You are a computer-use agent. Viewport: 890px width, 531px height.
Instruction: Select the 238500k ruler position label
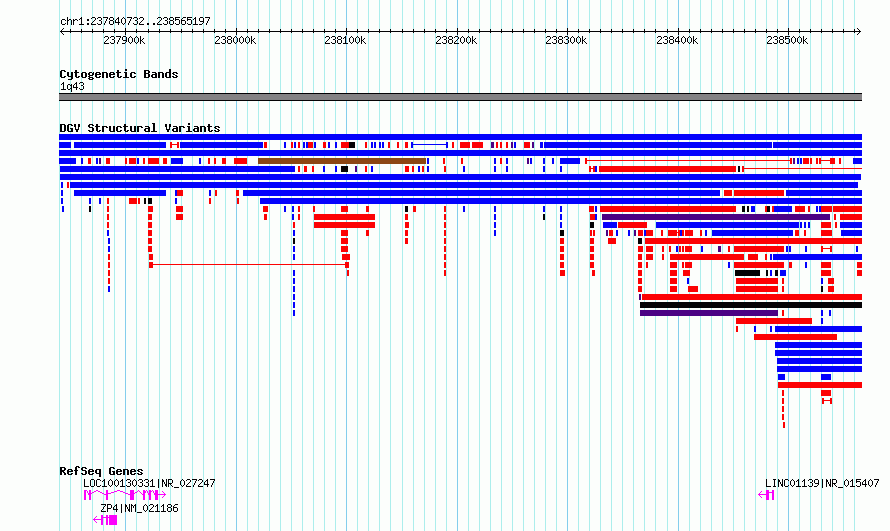787,41
